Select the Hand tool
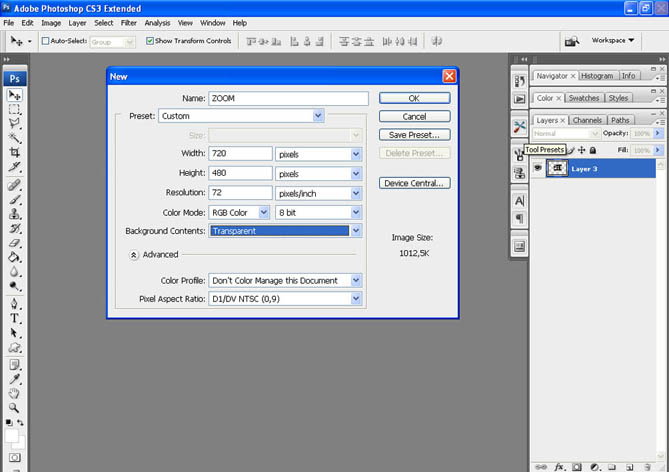 (x=15, y=394)
